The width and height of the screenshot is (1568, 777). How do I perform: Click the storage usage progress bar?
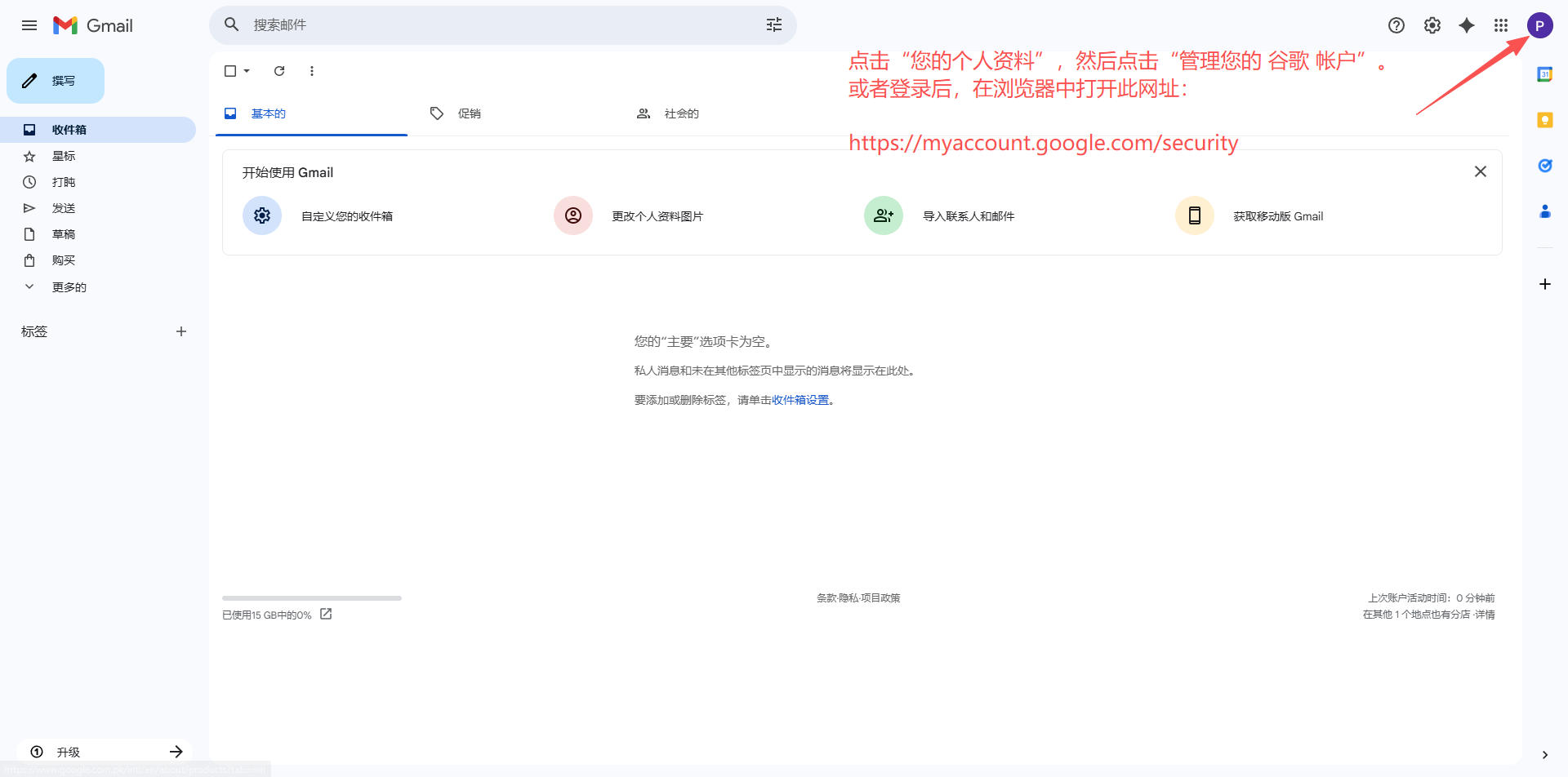(310, 597)
